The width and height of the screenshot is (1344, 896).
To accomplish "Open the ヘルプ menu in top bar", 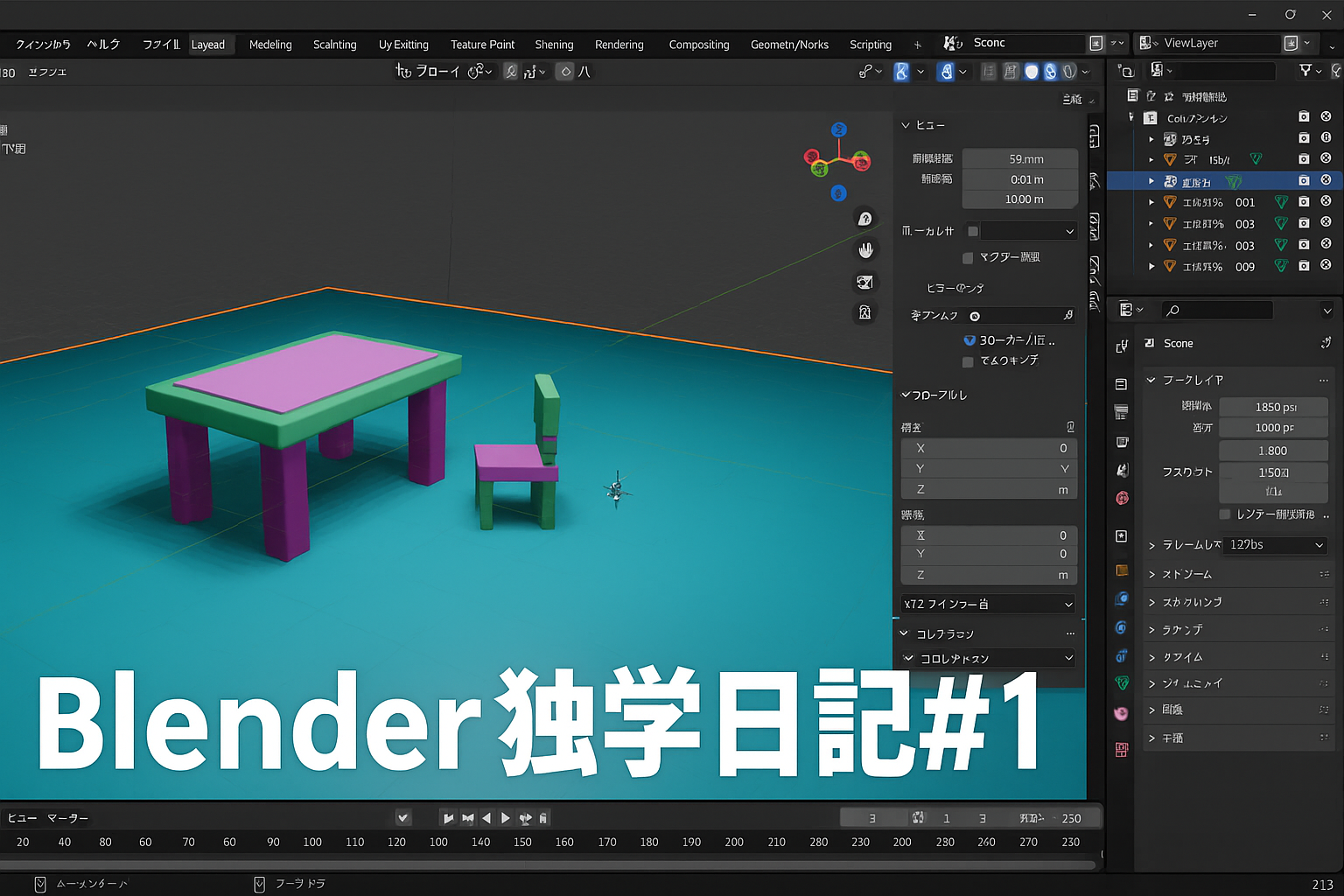I will pos(103,44).
